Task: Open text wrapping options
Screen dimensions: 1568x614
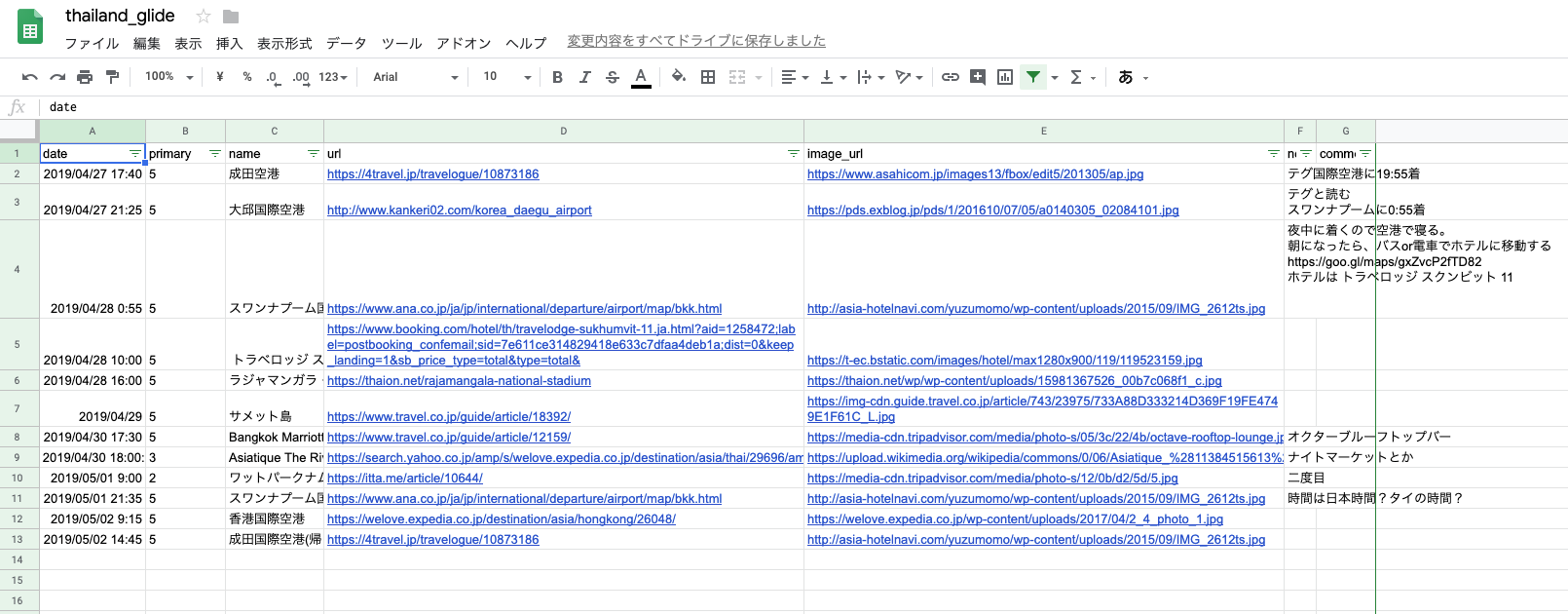Action: tap(870, 77)
